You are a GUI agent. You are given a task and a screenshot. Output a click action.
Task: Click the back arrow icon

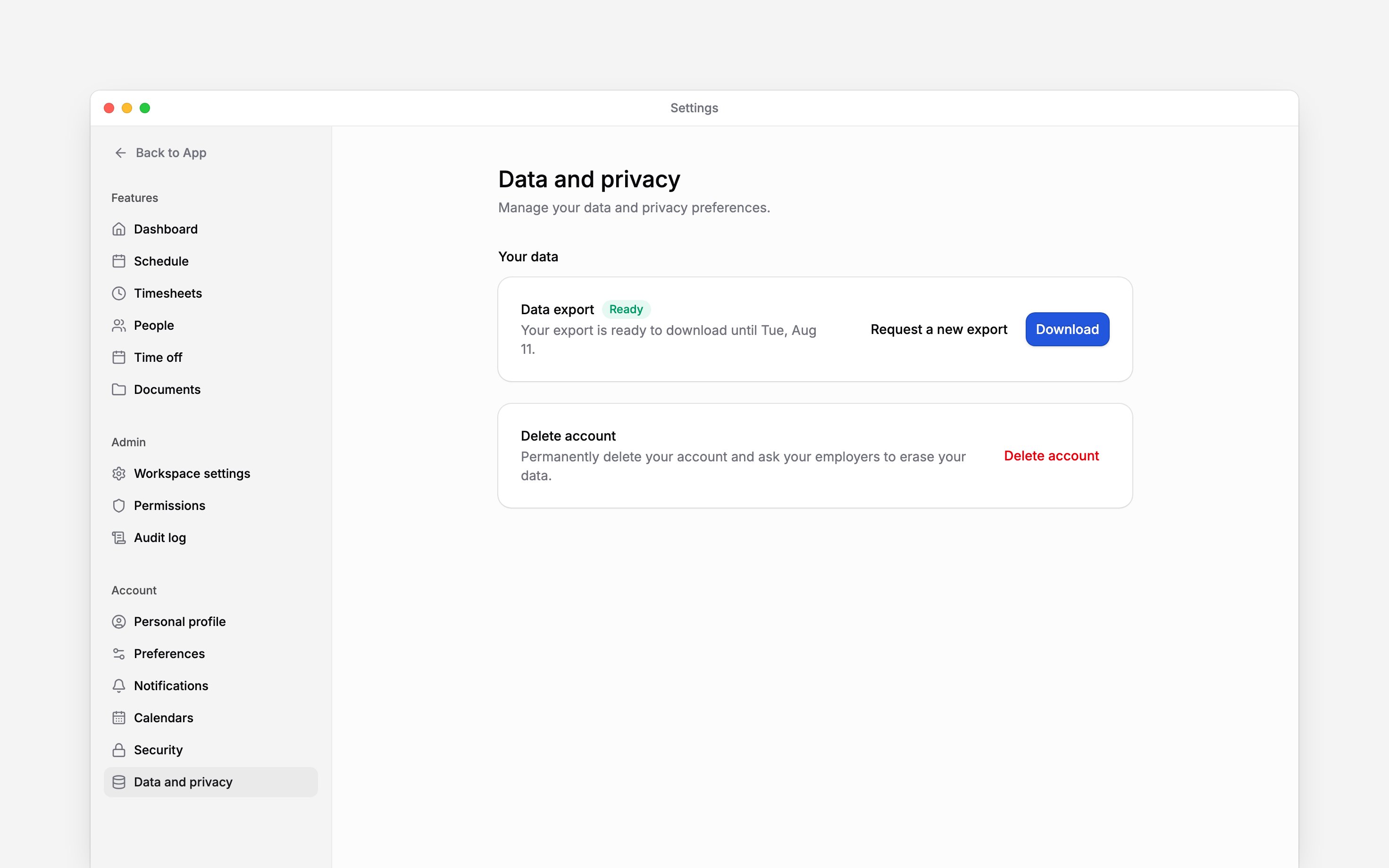point(120,153)
